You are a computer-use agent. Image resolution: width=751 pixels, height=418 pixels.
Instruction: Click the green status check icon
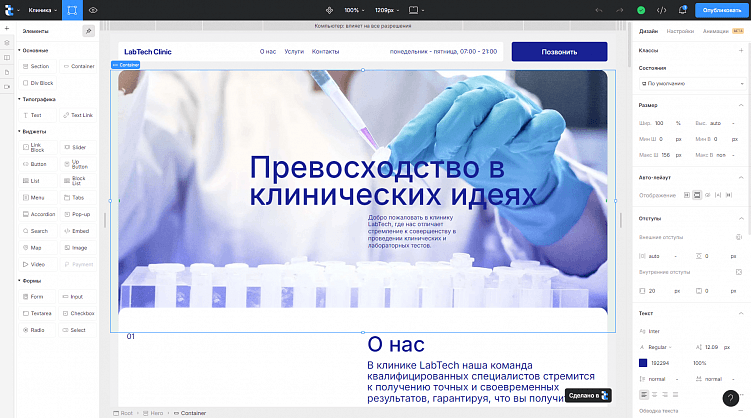641,10
